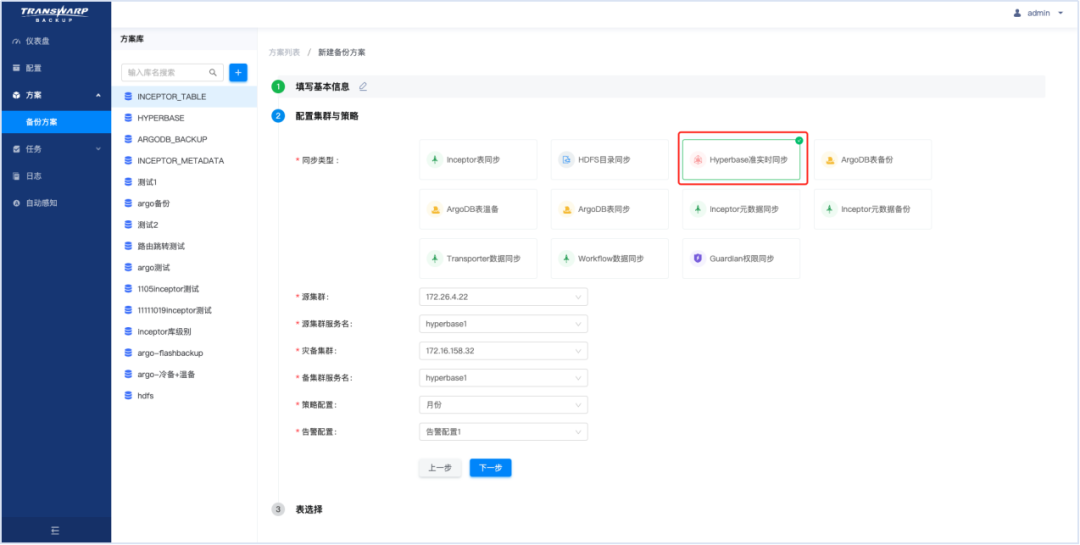Choose the Inceptor元数据备份 sync type
Viewport: 1080px width, 545px height.
tap(873, 209)
